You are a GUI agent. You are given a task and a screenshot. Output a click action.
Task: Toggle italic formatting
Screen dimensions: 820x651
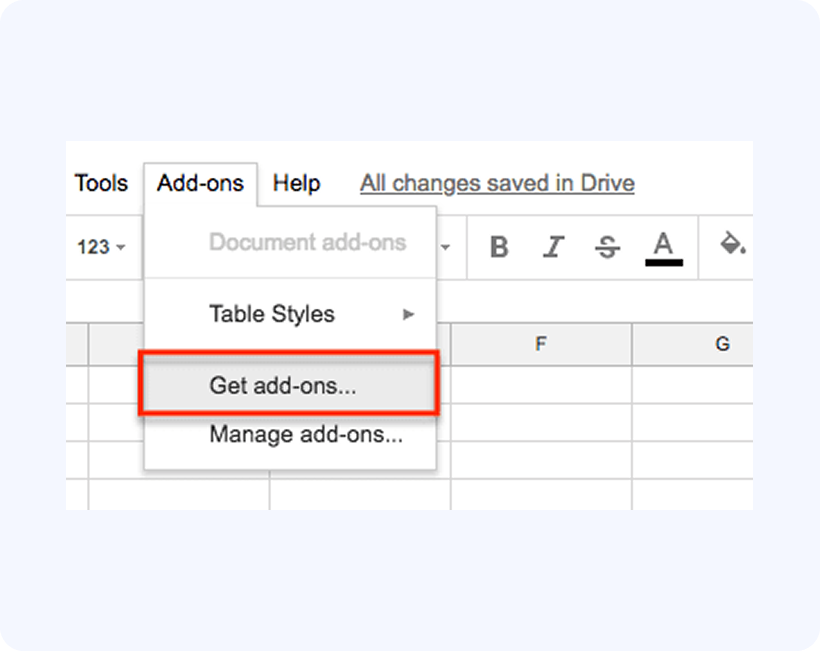pos(554,247)
